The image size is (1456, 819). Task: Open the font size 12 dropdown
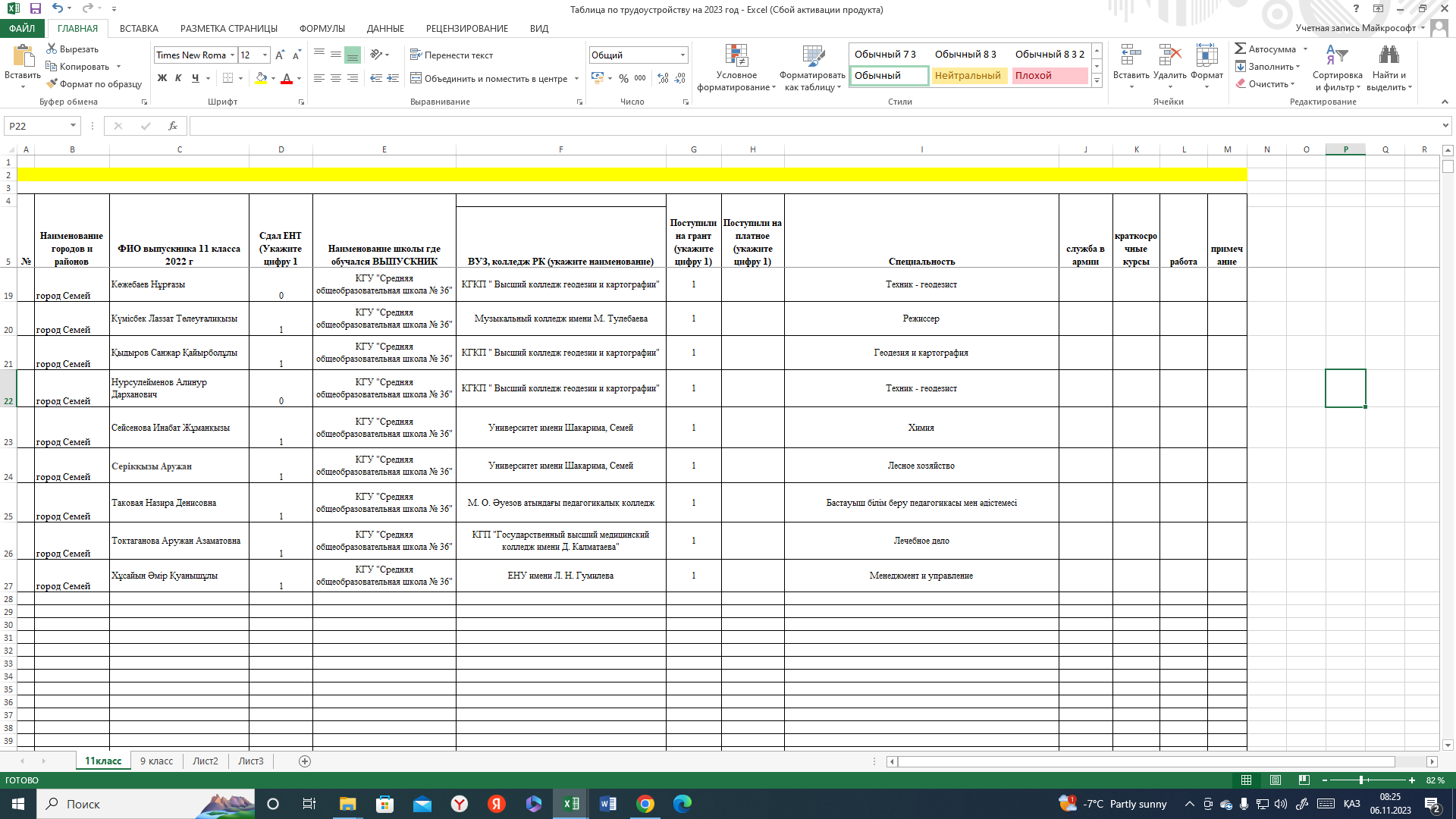(265, 55)
